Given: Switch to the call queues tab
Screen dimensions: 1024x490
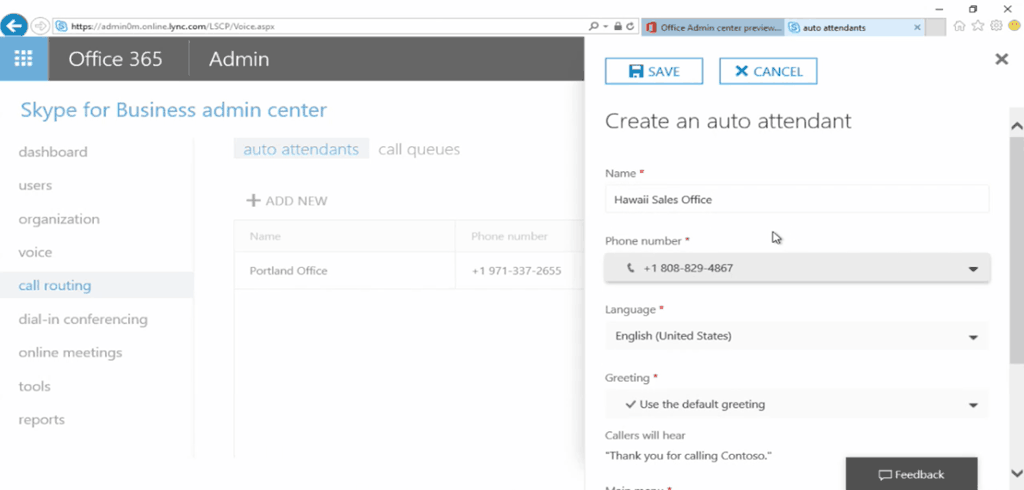Looking at the screenshot, I should pos(419,150).
